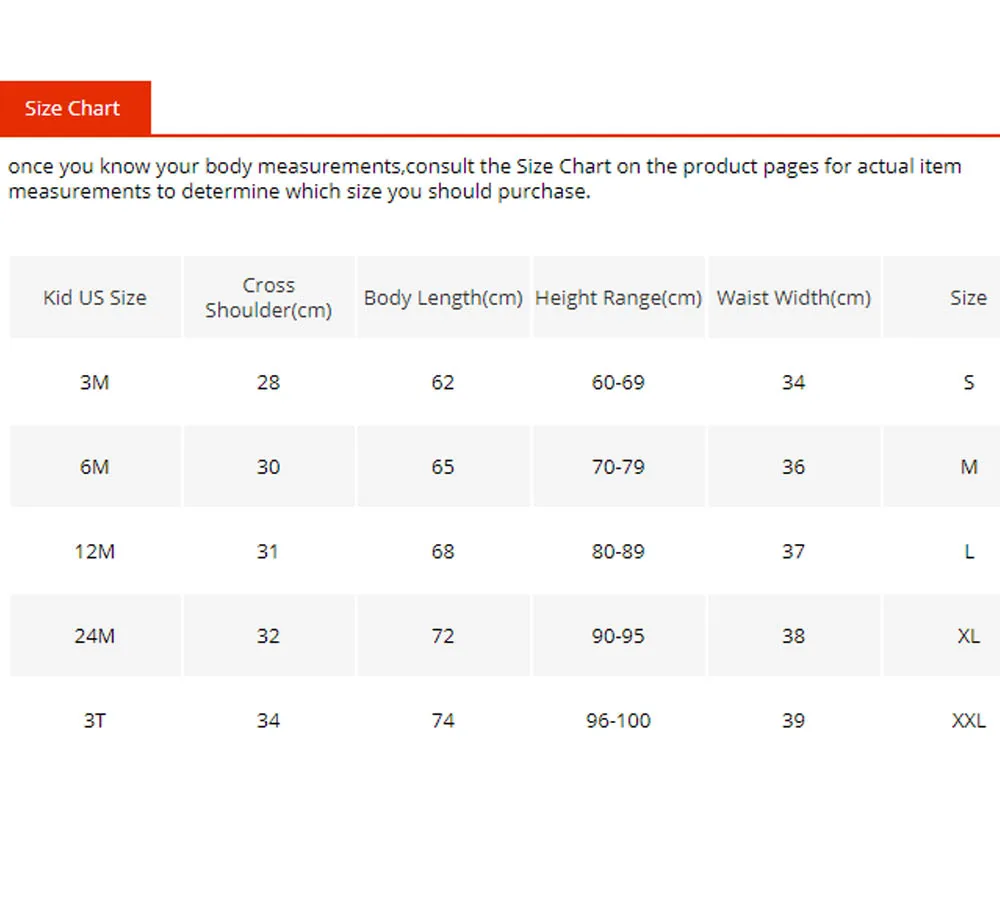
Task: Select the Kid US Size header
Action: 95,298
